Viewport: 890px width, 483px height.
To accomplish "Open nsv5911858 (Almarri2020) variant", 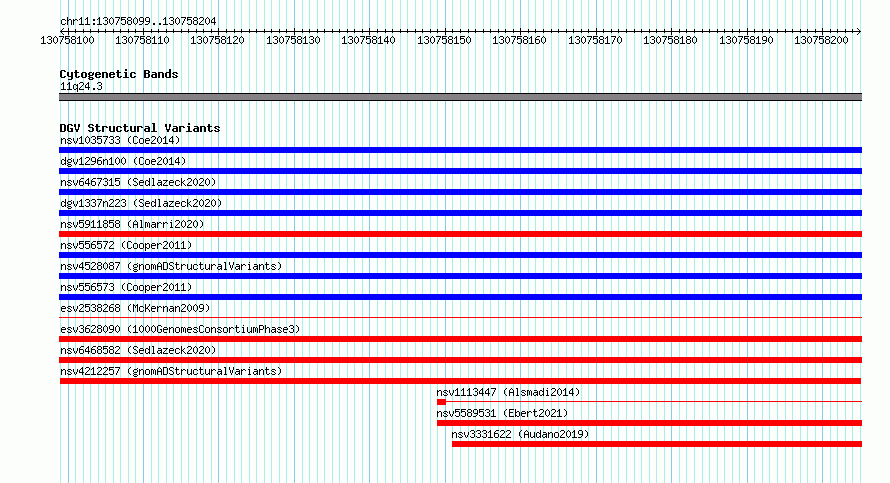I will (132, 224).
